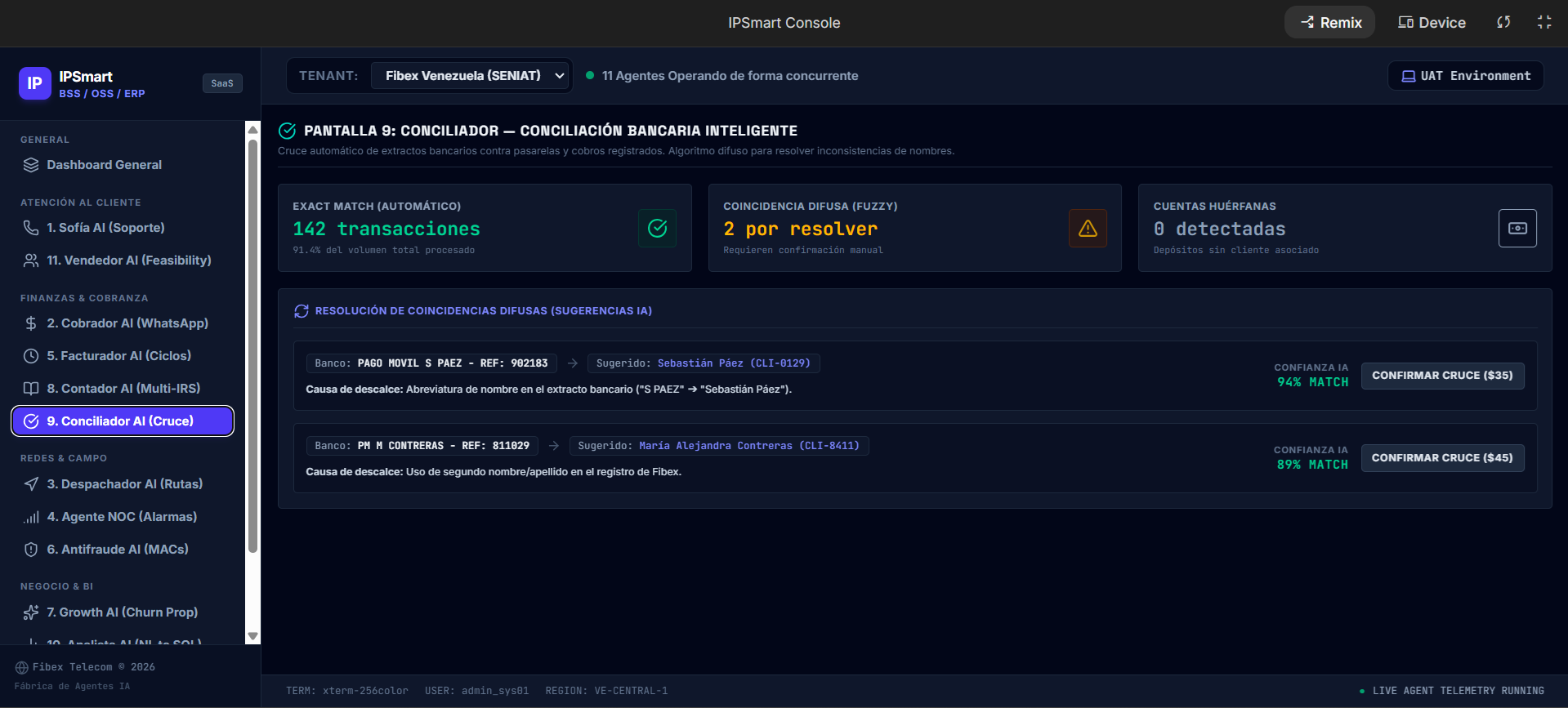Click the 142 transacciones value
The width and height of the screenshot is (1568, 708).
click(386, 229)
